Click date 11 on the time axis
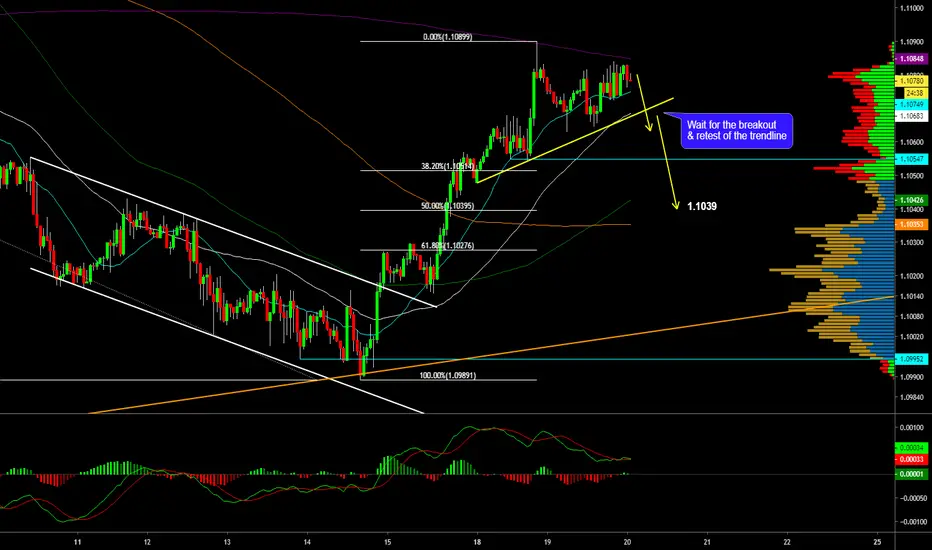The width and height of the screenshot is (932, 550). tap(77, 542)
